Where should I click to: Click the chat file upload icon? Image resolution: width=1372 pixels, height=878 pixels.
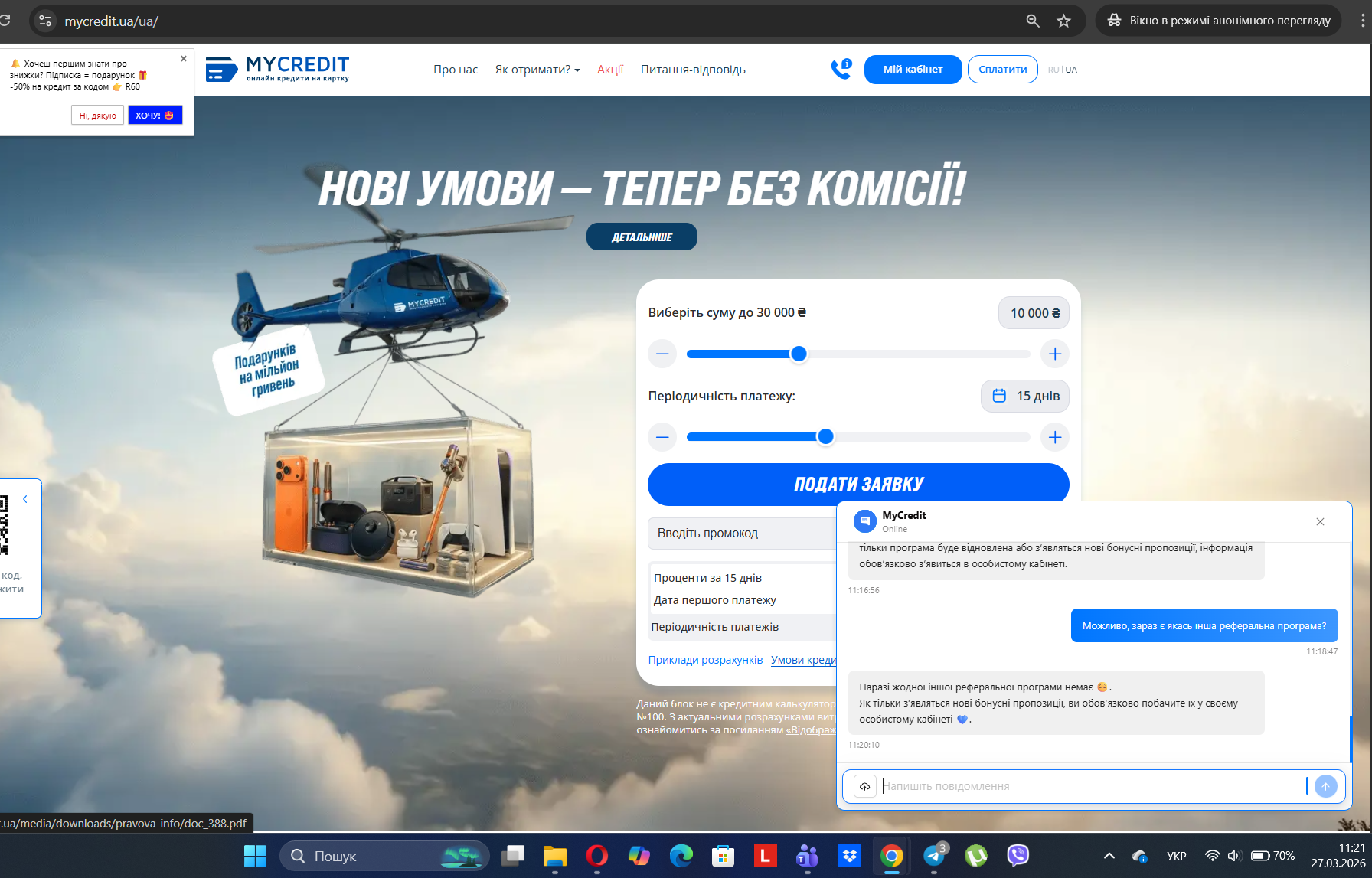pyautogui.click(x=864, y=786)
